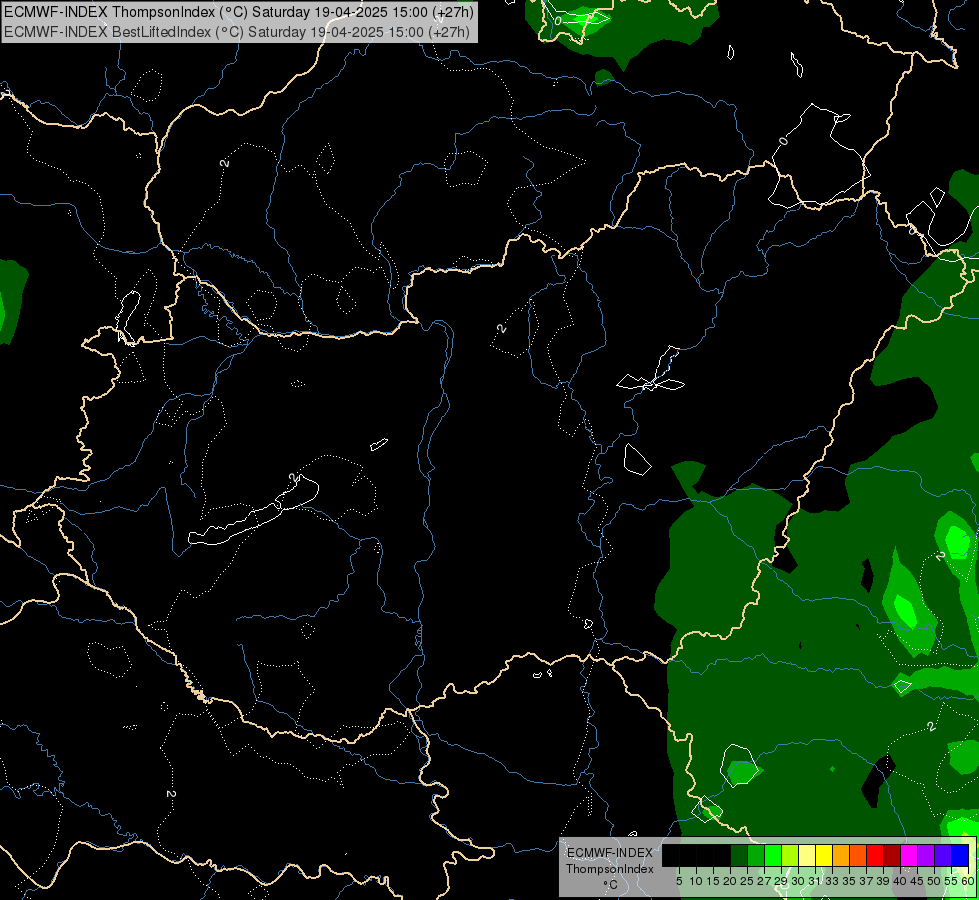Click the ThompsonIndex title line at top
This screenshot has width=979, height=900.
coord(239,12)
